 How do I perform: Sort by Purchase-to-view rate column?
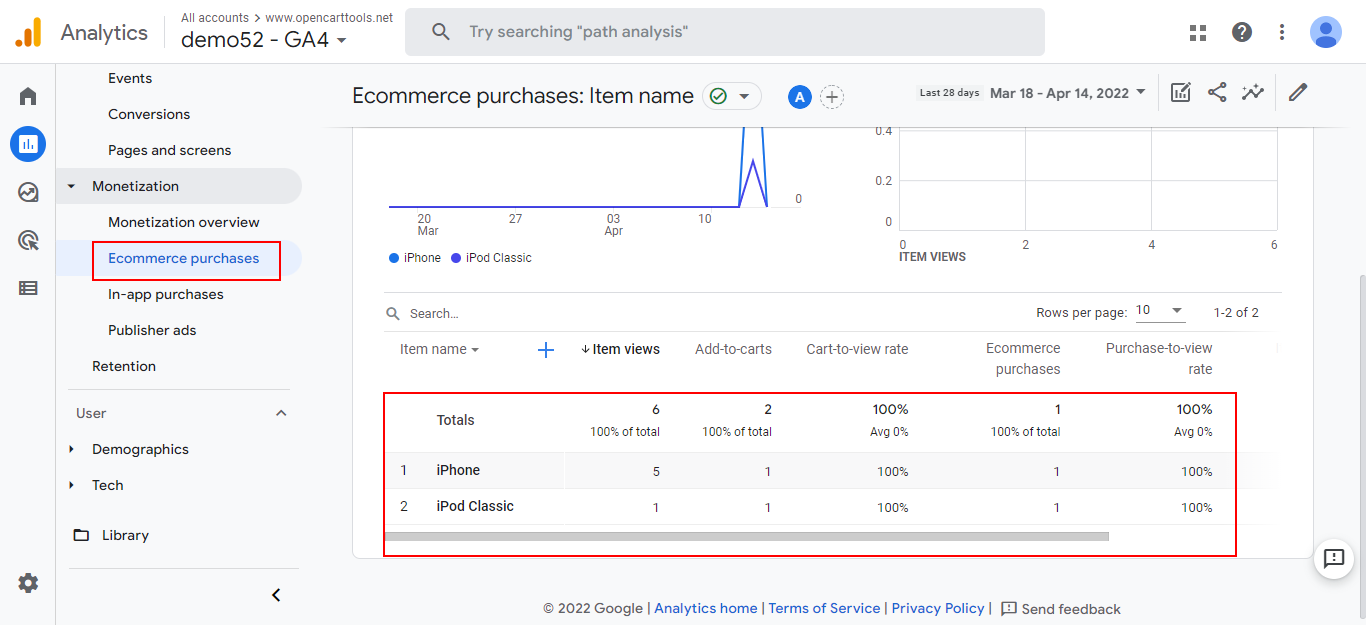(1159, 359)
